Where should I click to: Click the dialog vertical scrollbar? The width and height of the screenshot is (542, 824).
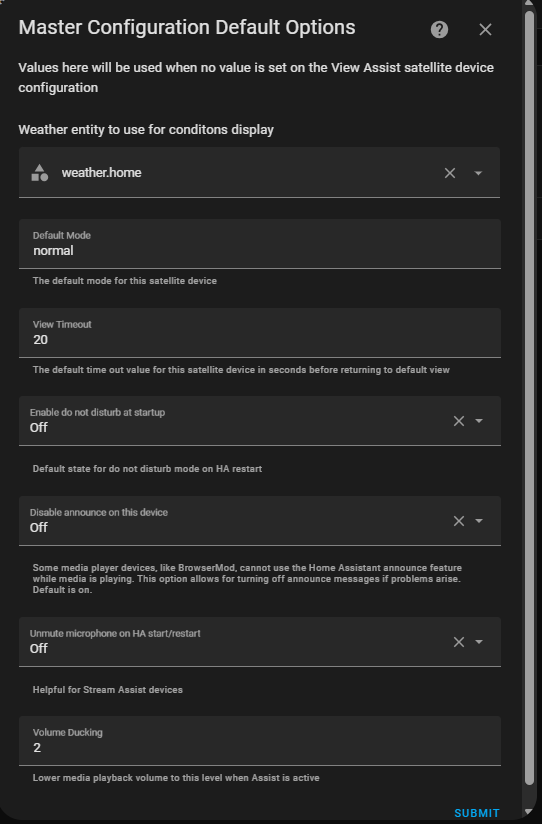click(x=529, y=399)
